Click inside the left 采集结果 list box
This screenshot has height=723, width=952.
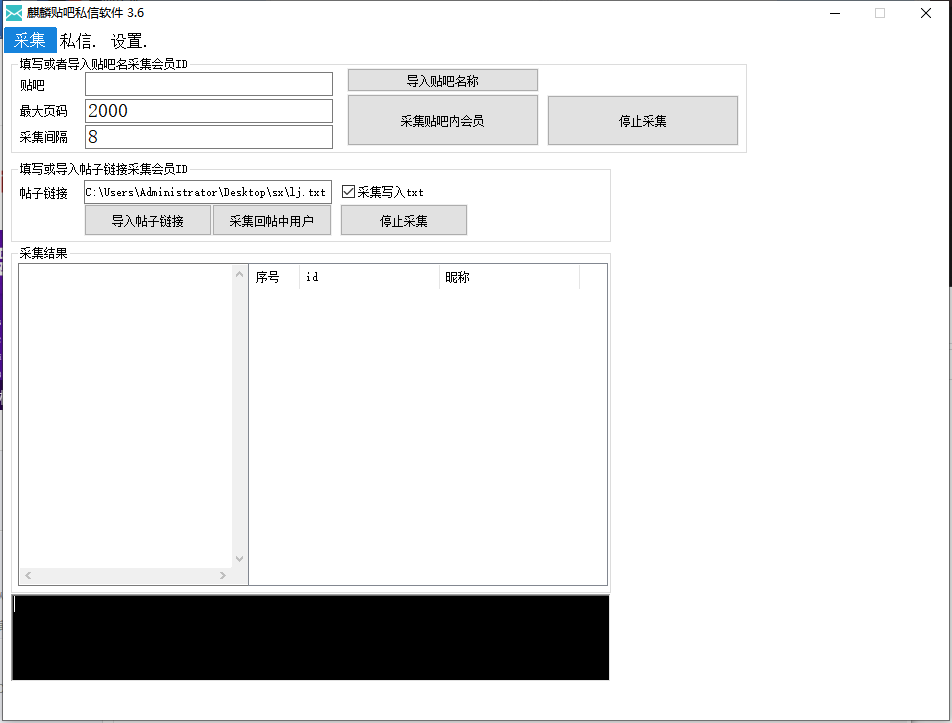click(x=126, y=416)
